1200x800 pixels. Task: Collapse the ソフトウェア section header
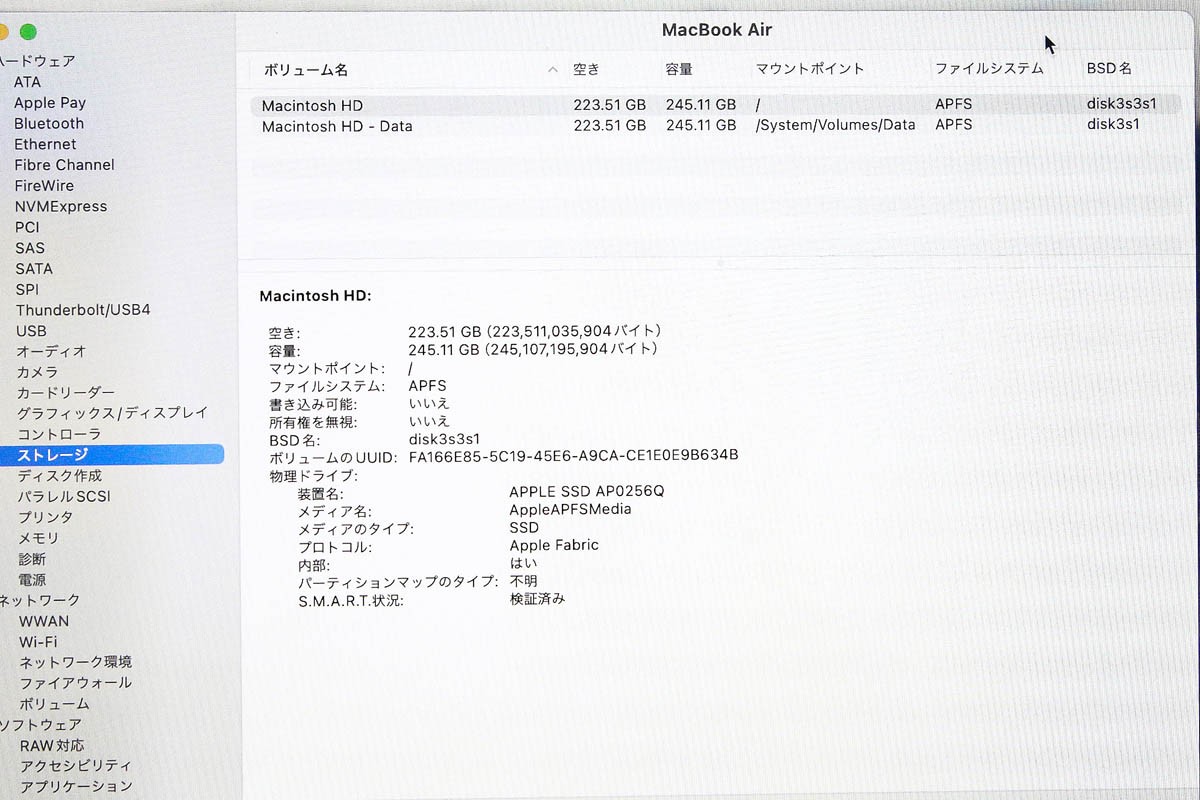[x=41, y=724]
